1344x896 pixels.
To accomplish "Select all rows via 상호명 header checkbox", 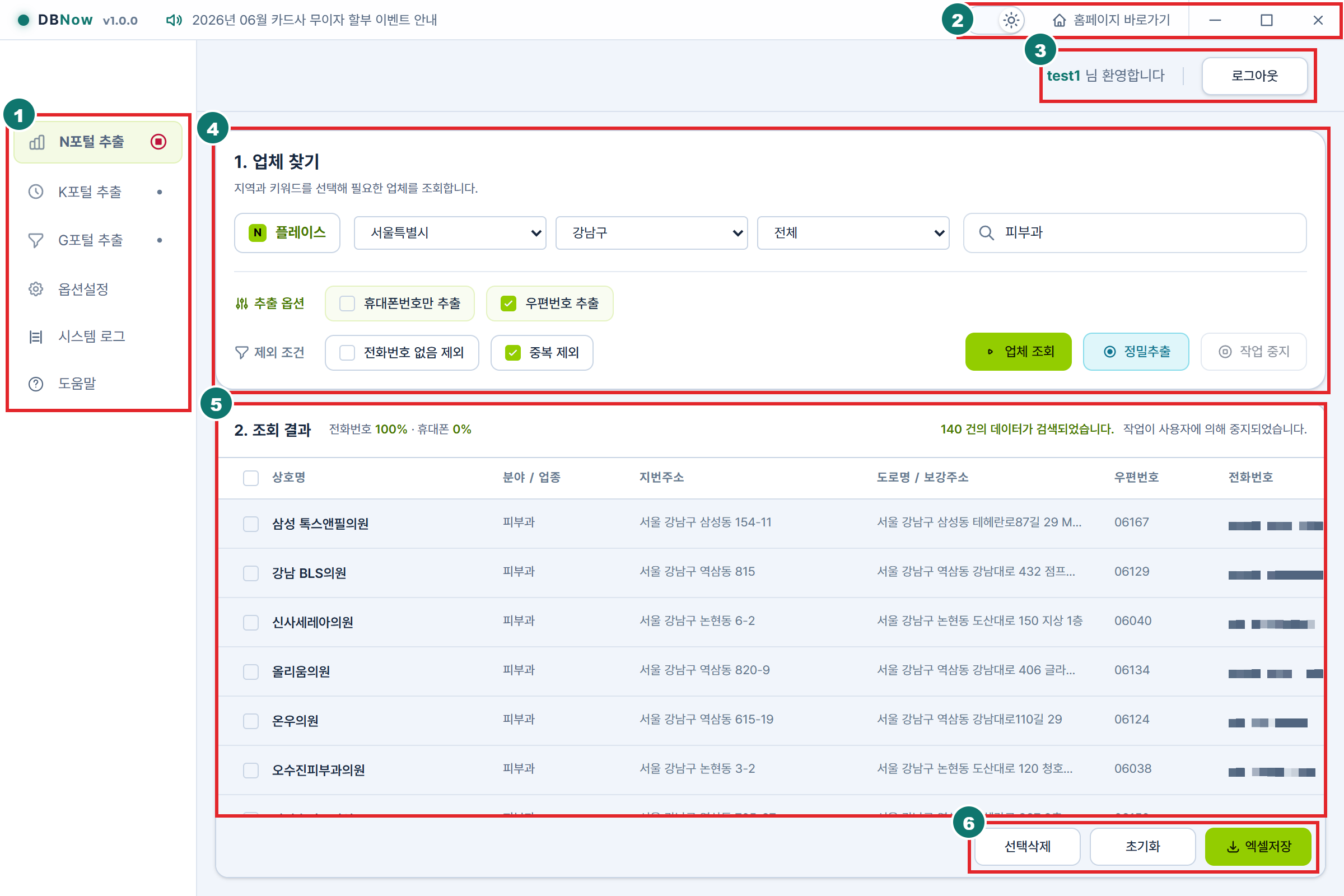I will pyautogui.click(x=251, y=478).
